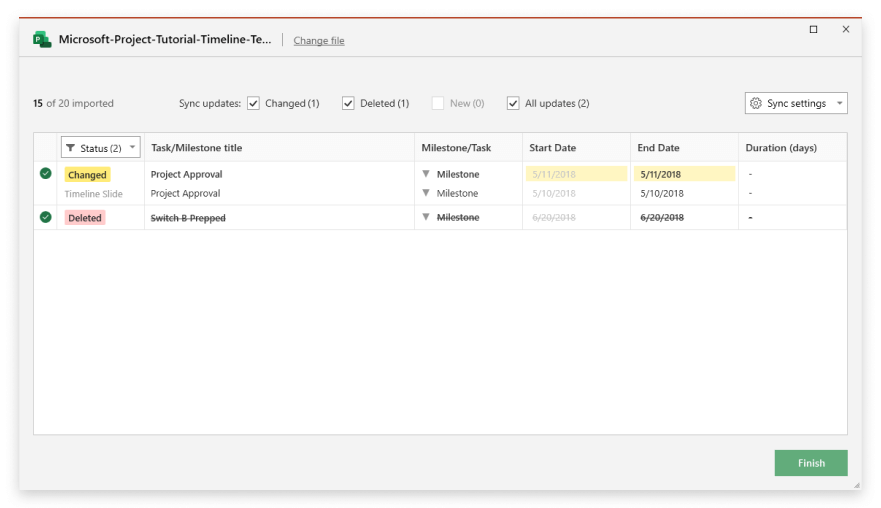Screen dimensions: 881x508
Task: Click the Task/Milestone title column header
Action: [x=197, y=148]
